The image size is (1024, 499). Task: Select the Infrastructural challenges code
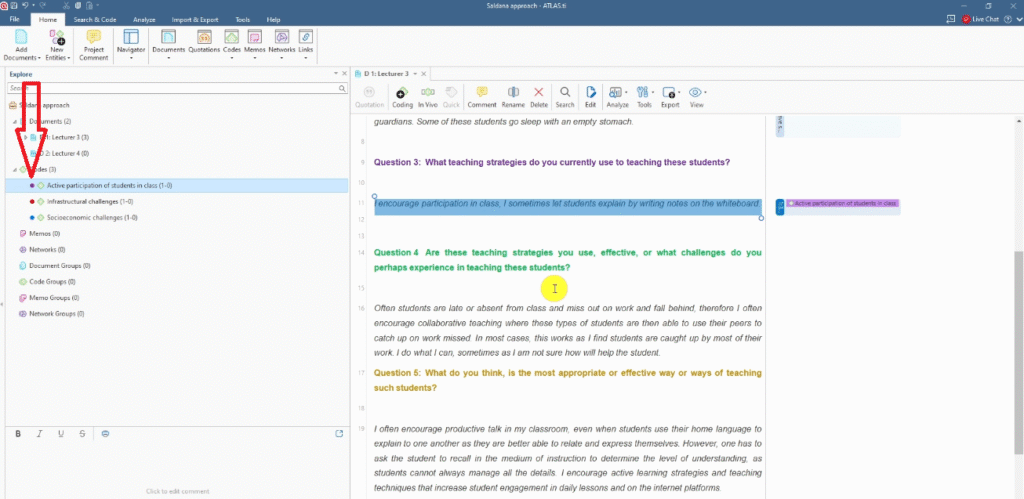pyautogui.click(x=83, y=201)
